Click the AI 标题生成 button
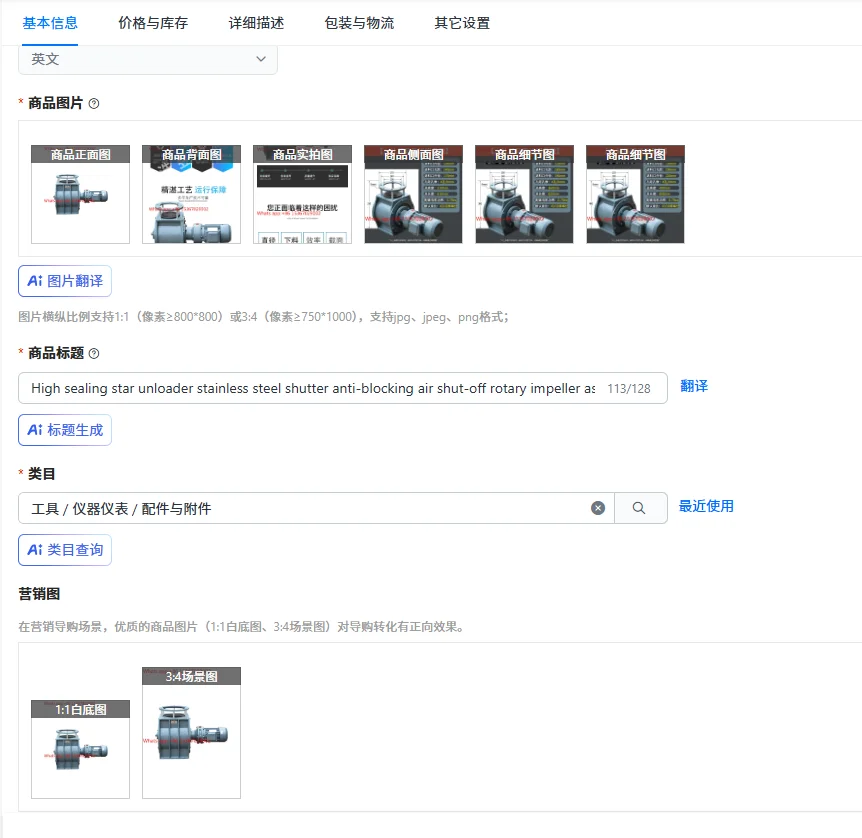This screenshot has height=838, width=862. pos(65,430)
